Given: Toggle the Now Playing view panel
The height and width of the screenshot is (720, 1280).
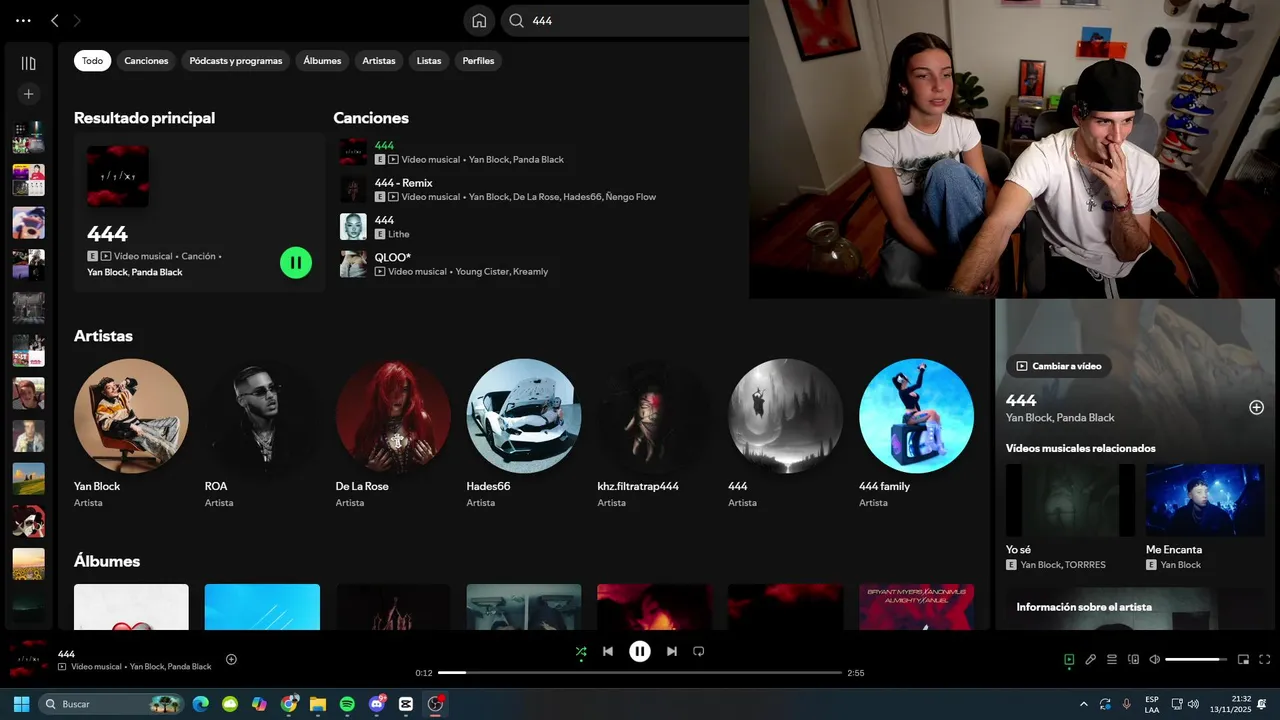Looking at the screenshot, I should [1069, 660].
